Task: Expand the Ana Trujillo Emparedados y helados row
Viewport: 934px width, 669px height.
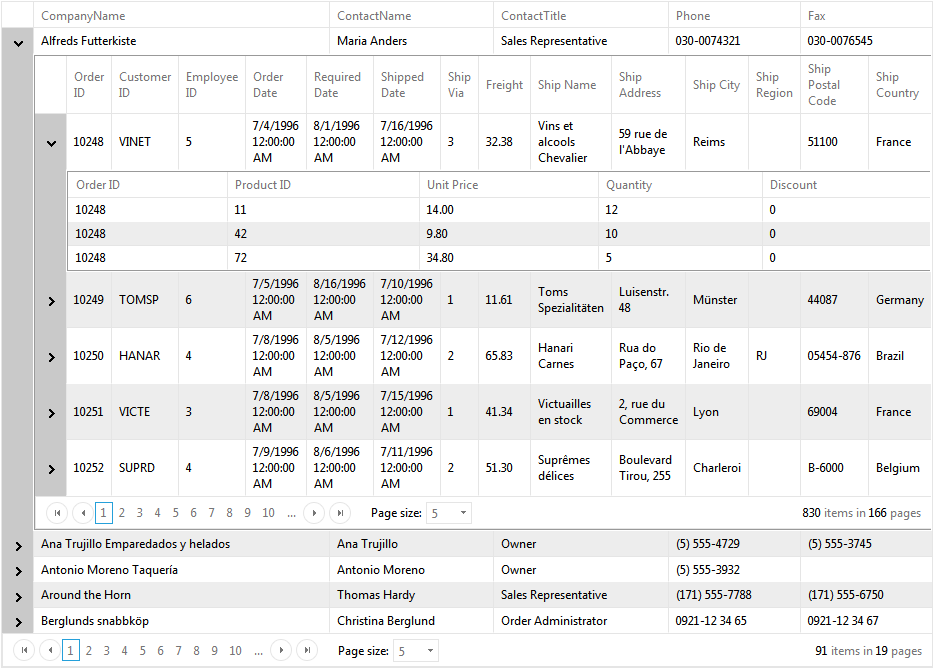Action: click(x=18, y=545)
